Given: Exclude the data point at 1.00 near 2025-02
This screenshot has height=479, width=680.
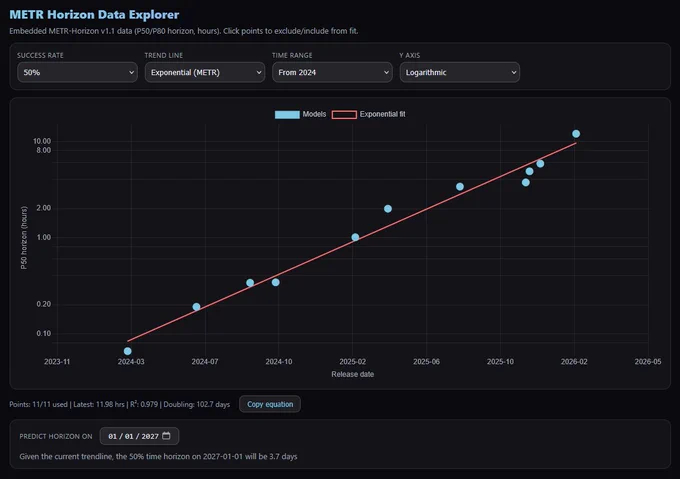Looking at the screenshot, I should [x=355, y=237].
